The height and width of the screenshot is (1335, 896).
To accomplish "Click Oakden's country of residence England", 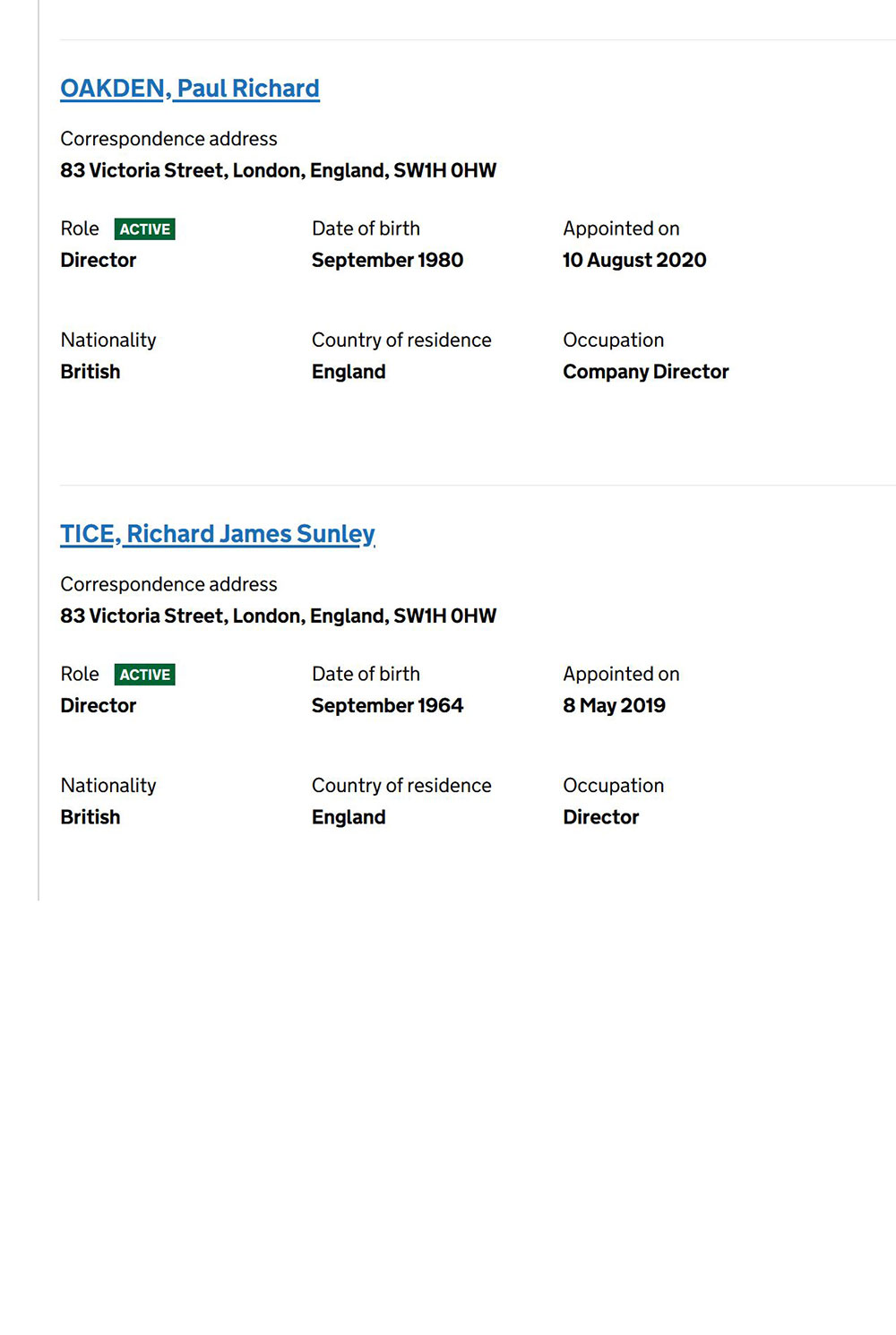I will [x=349, y=372].
